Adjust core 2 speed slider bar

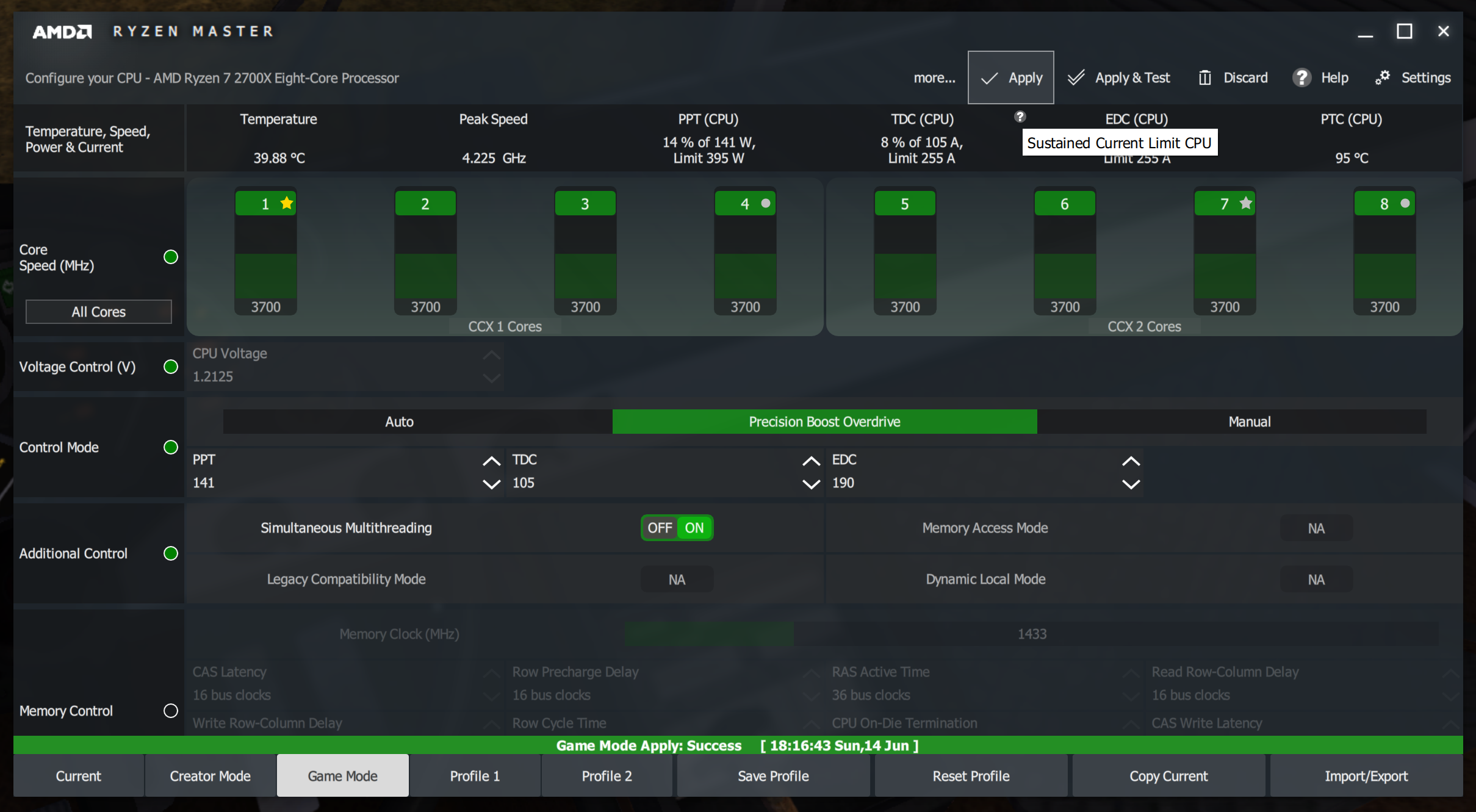pos(425,257)
